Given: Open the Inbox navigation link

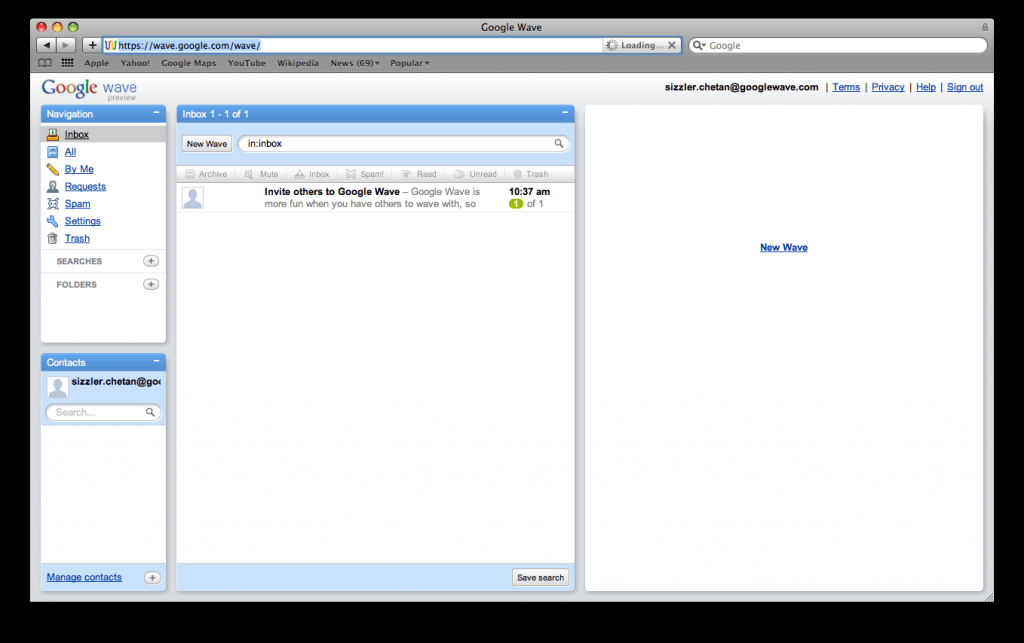Looking at the screenshot, I should [76, 134].
